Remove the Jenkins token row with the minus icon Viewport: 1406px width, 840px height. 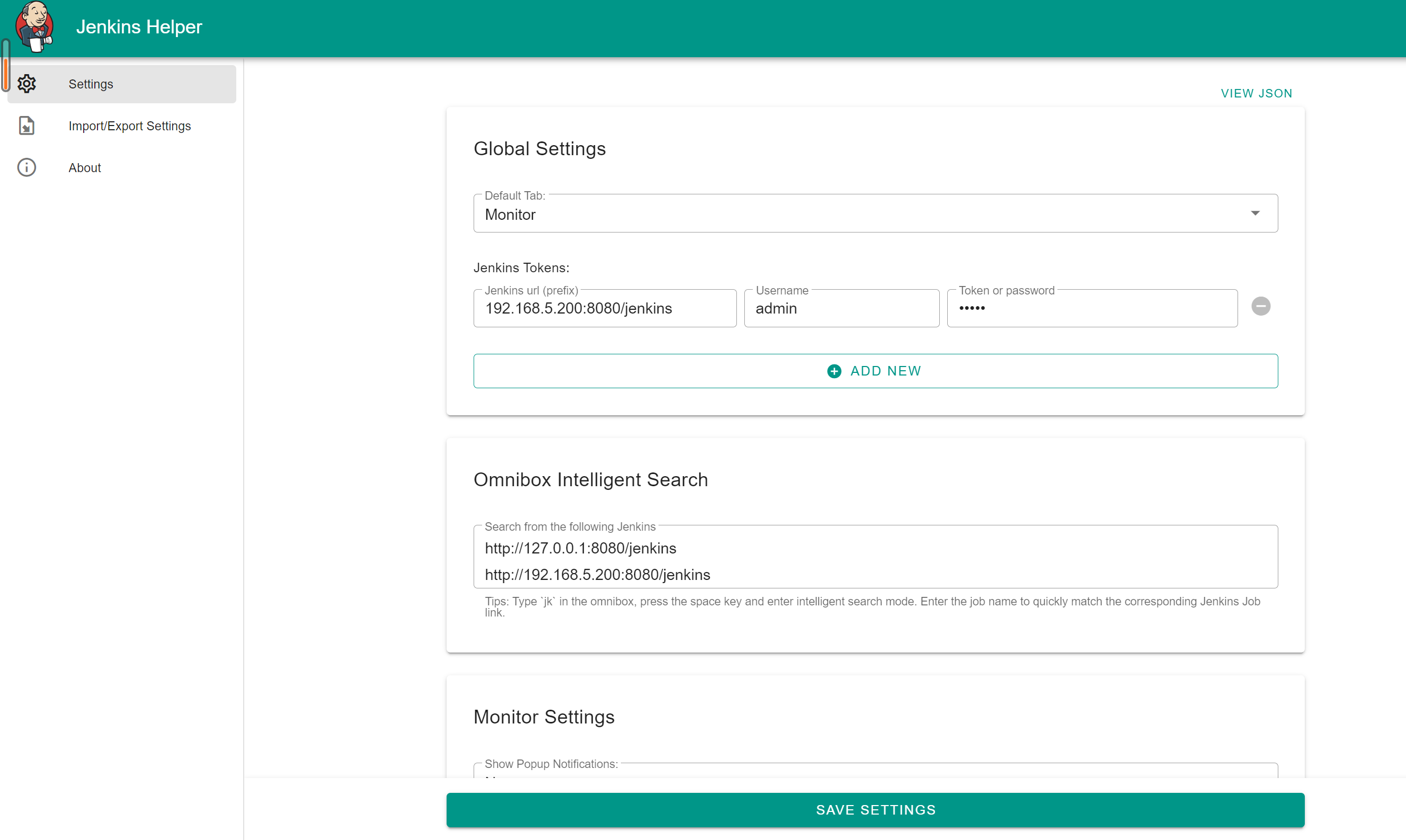click(x=1260, y=306)
